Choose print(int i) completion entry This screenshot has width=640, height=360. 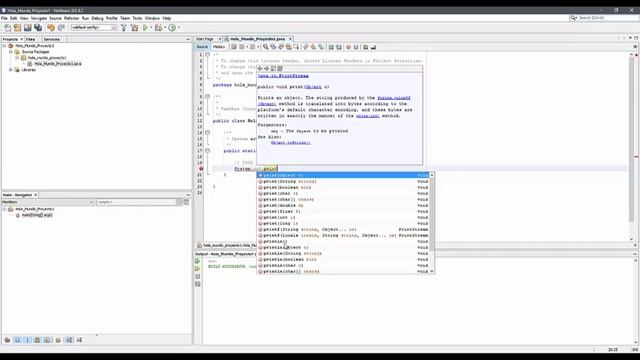pos(343,218)
